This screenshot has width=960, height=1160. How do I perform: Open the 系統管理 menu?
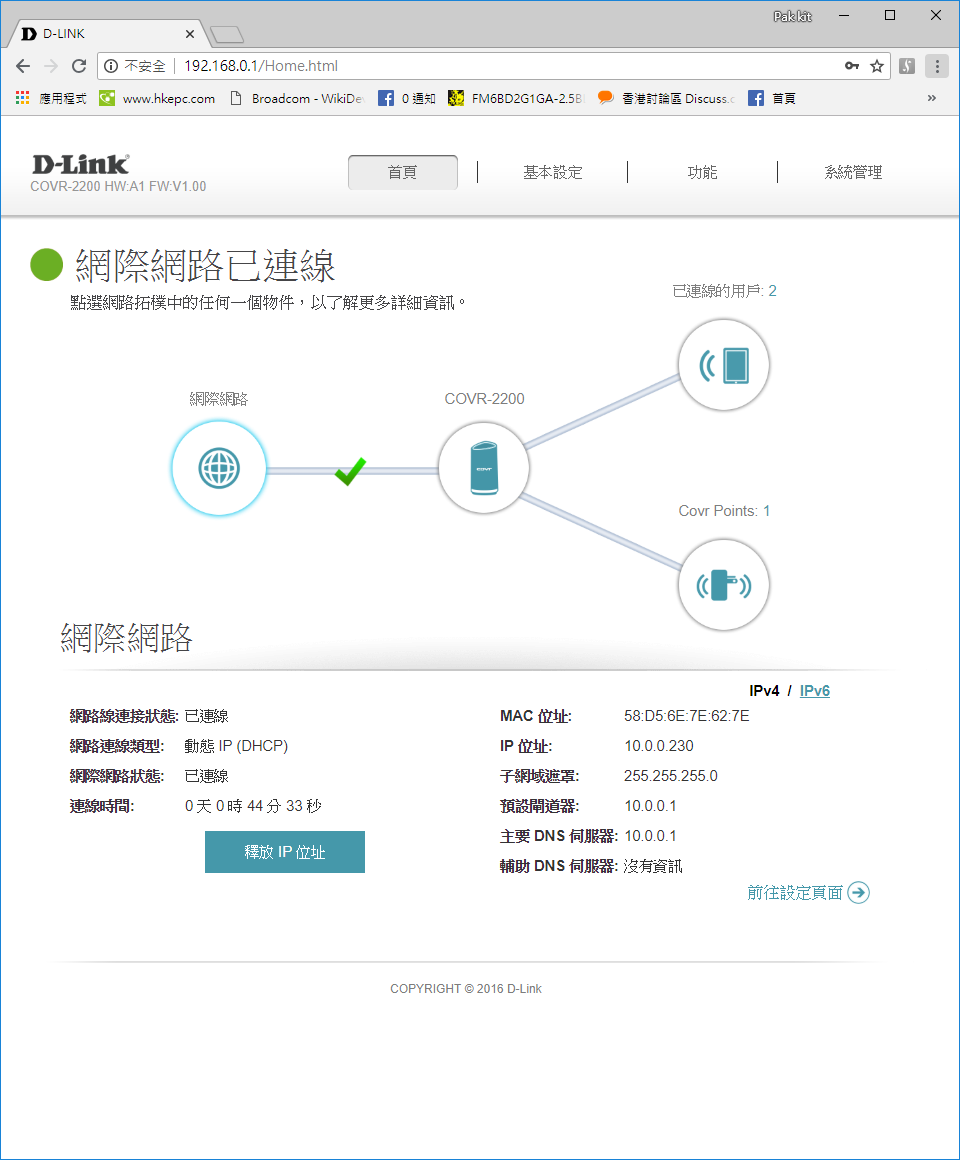coord(853,172)
